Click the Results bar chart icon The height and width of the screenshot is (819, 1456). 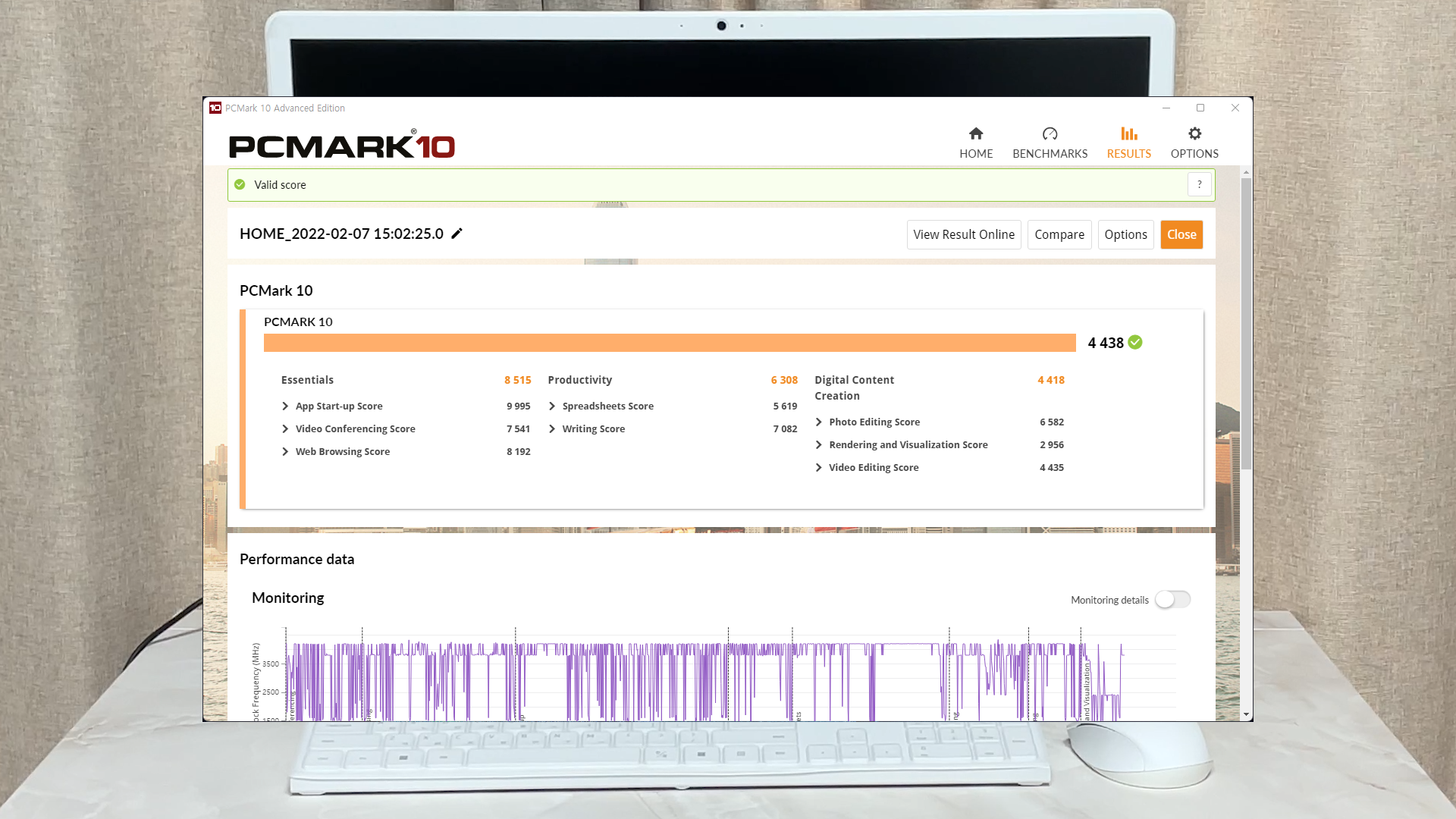pos(1128,134)
